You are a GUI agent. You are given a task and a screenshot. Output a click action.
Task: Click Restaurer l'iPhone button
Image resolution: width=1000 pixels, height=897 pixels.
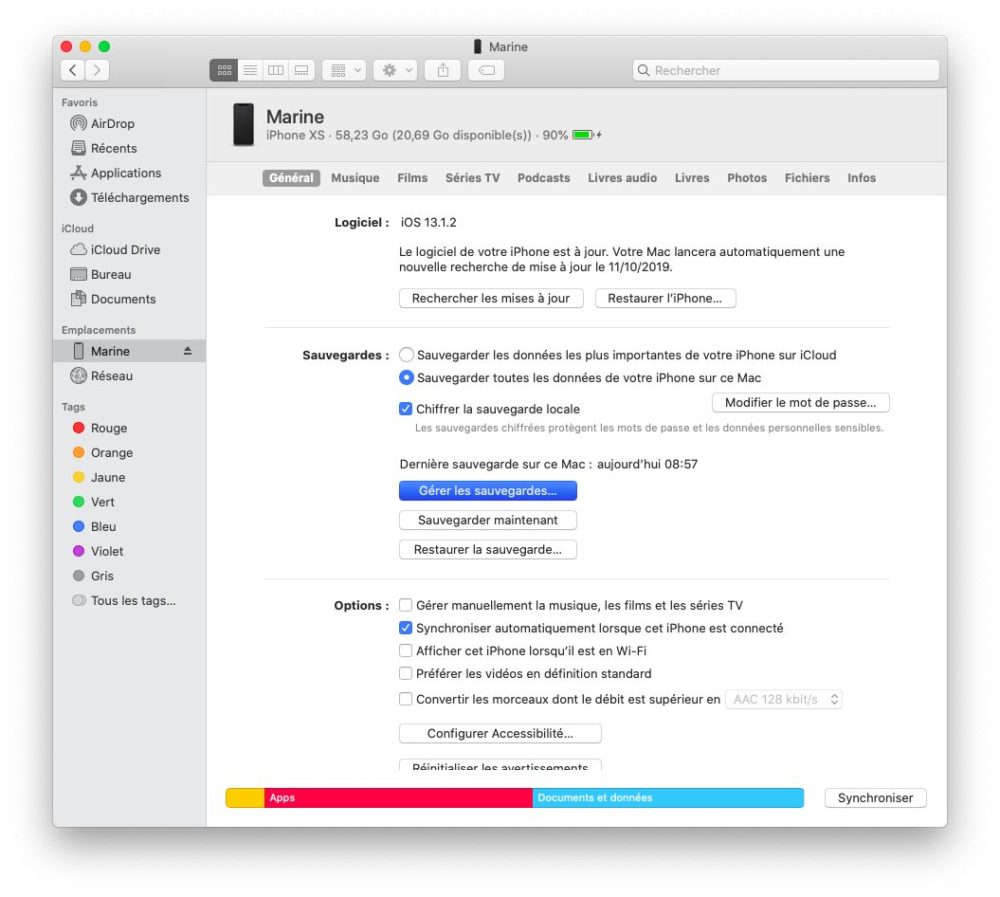click(665, 298)
